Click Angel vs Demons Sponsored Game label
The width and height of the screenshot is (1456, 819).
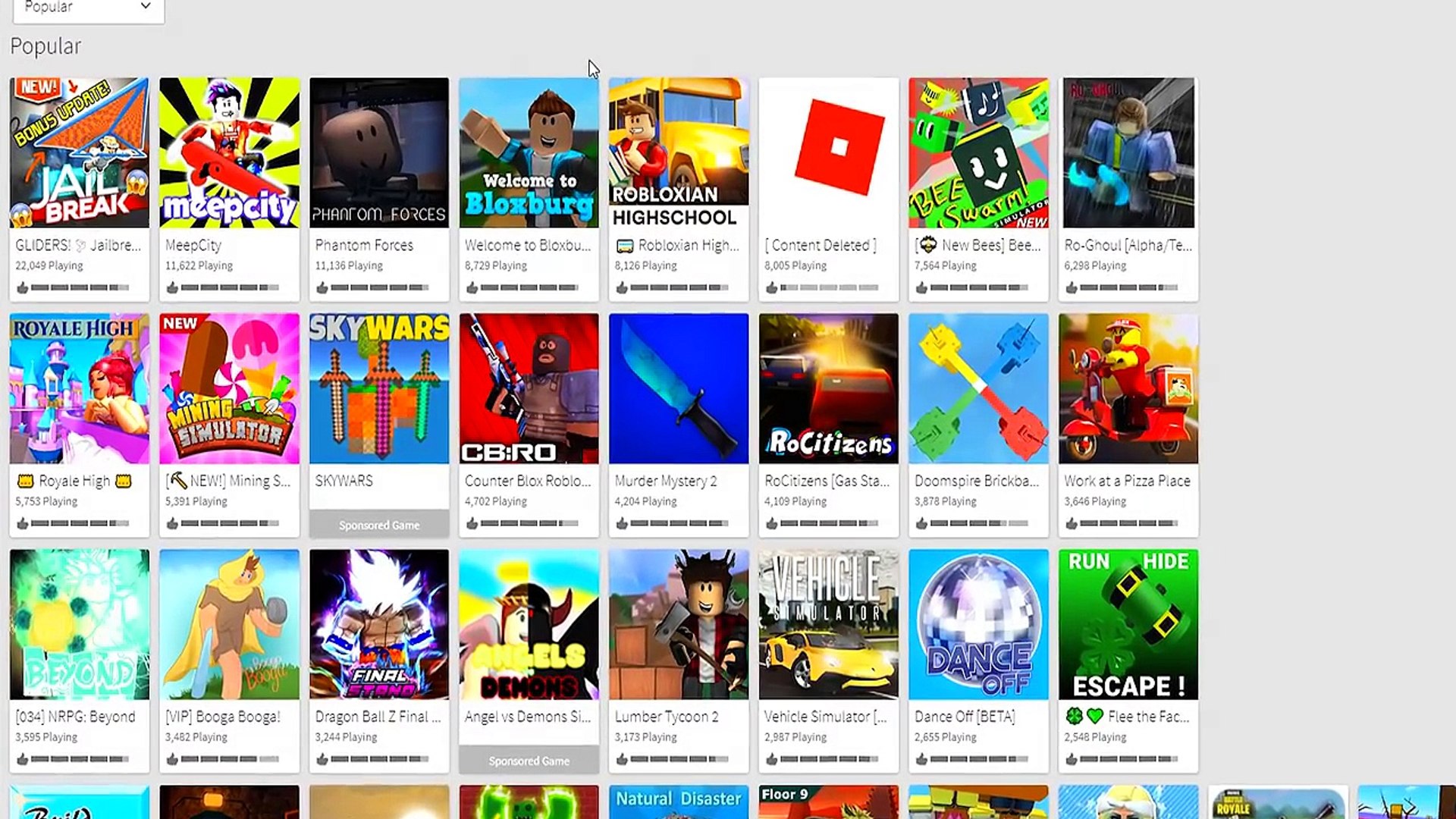click(529, 761)
